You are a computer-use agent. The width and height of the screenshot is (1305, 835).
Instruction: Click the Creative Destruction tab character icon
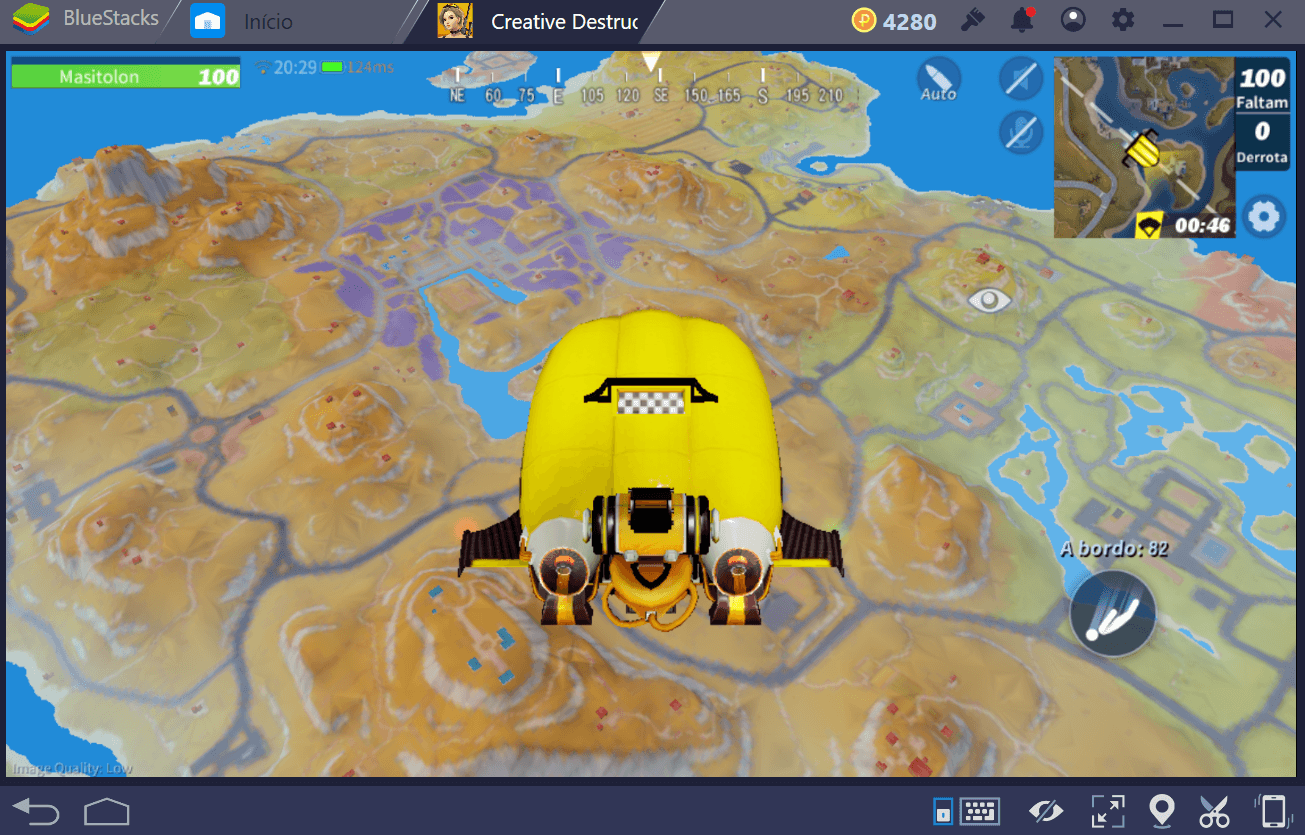(455, 20)
